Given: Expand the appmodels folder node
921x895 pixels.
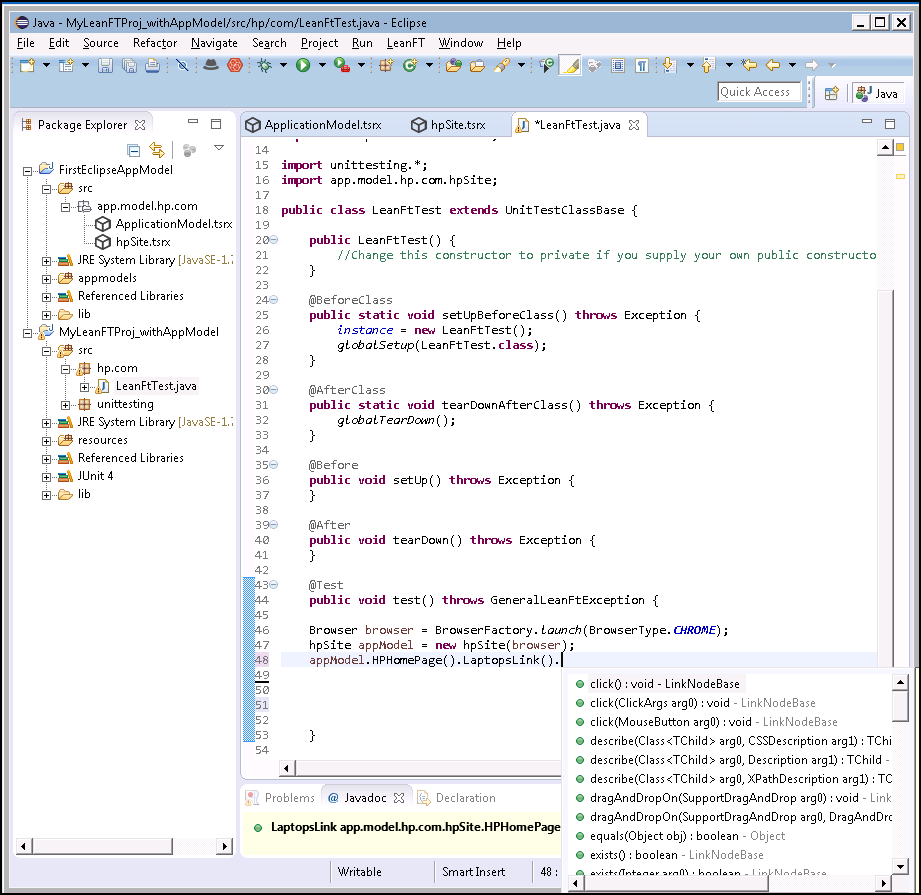Looking at the screenshot, I should (47, 278).
